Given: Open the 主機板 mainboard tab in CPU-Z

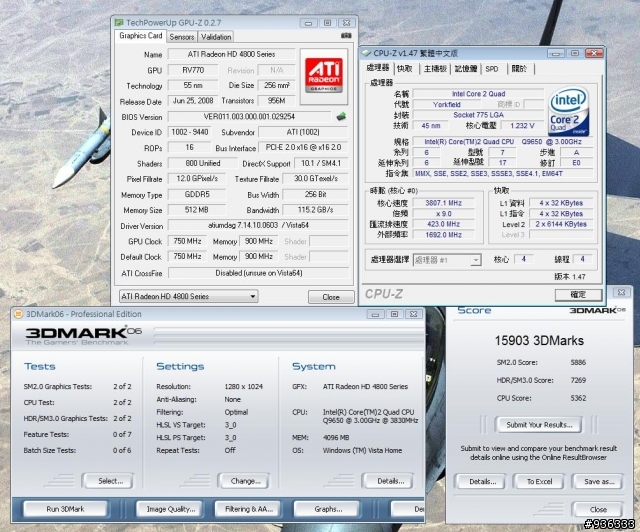Looking at the screenshot, I should coord(435,69).
